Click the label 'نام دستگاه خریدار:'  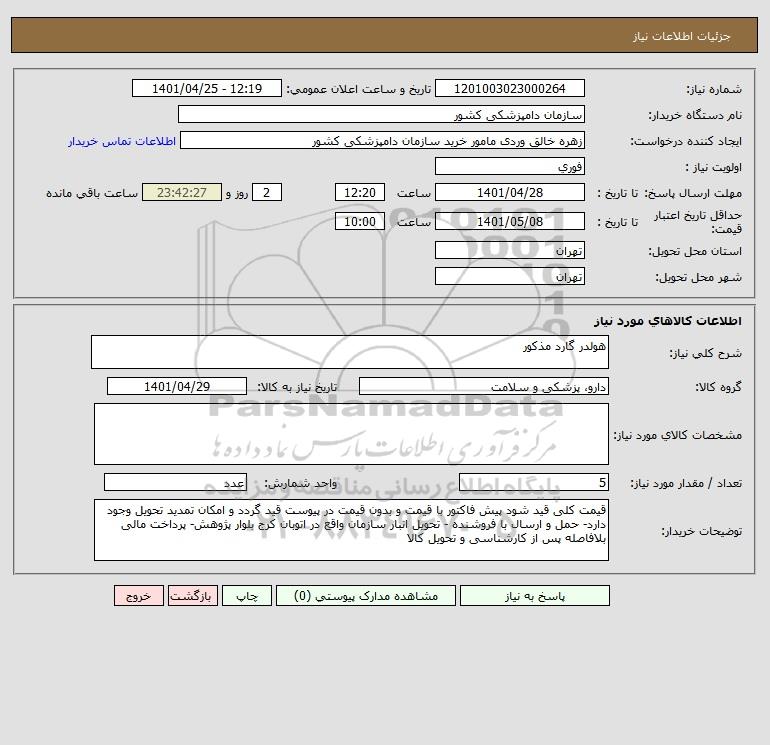point(695,115)
